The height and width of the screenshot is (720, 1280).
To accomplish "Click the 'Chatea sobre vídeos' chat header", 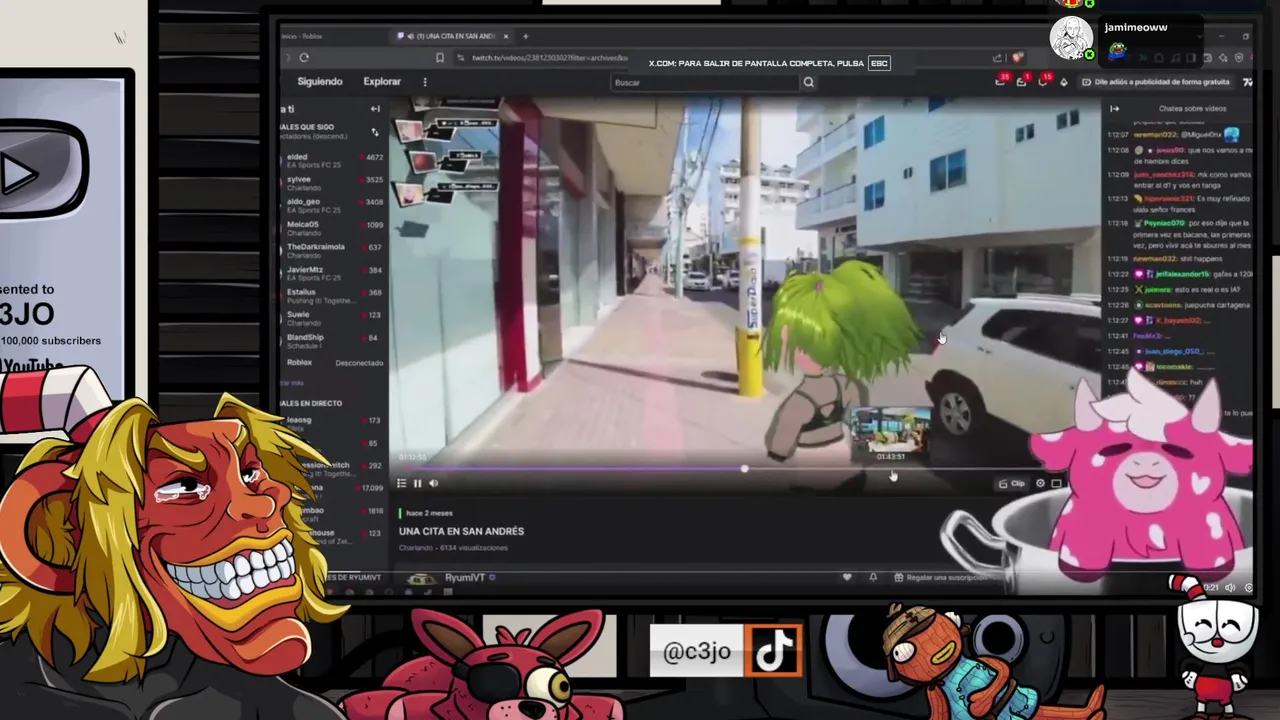I will [x=1192, y=108].
